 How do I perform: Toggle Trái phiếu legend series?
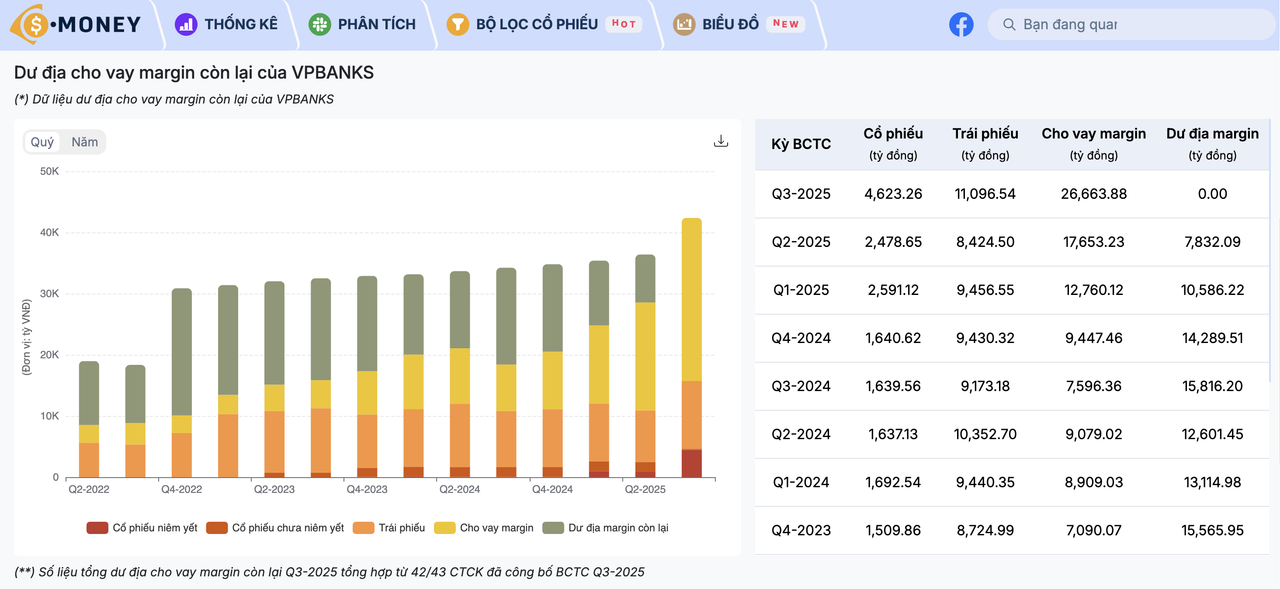389,527
